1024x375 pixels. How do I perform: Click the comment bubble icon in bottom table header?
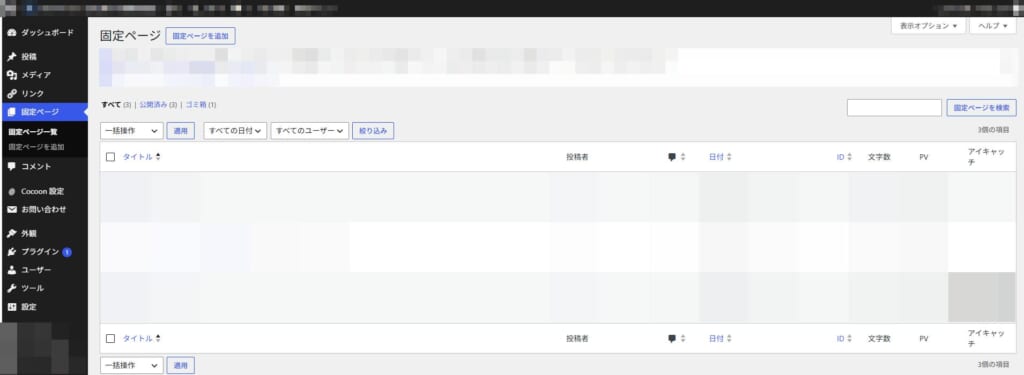click(672, 338)
